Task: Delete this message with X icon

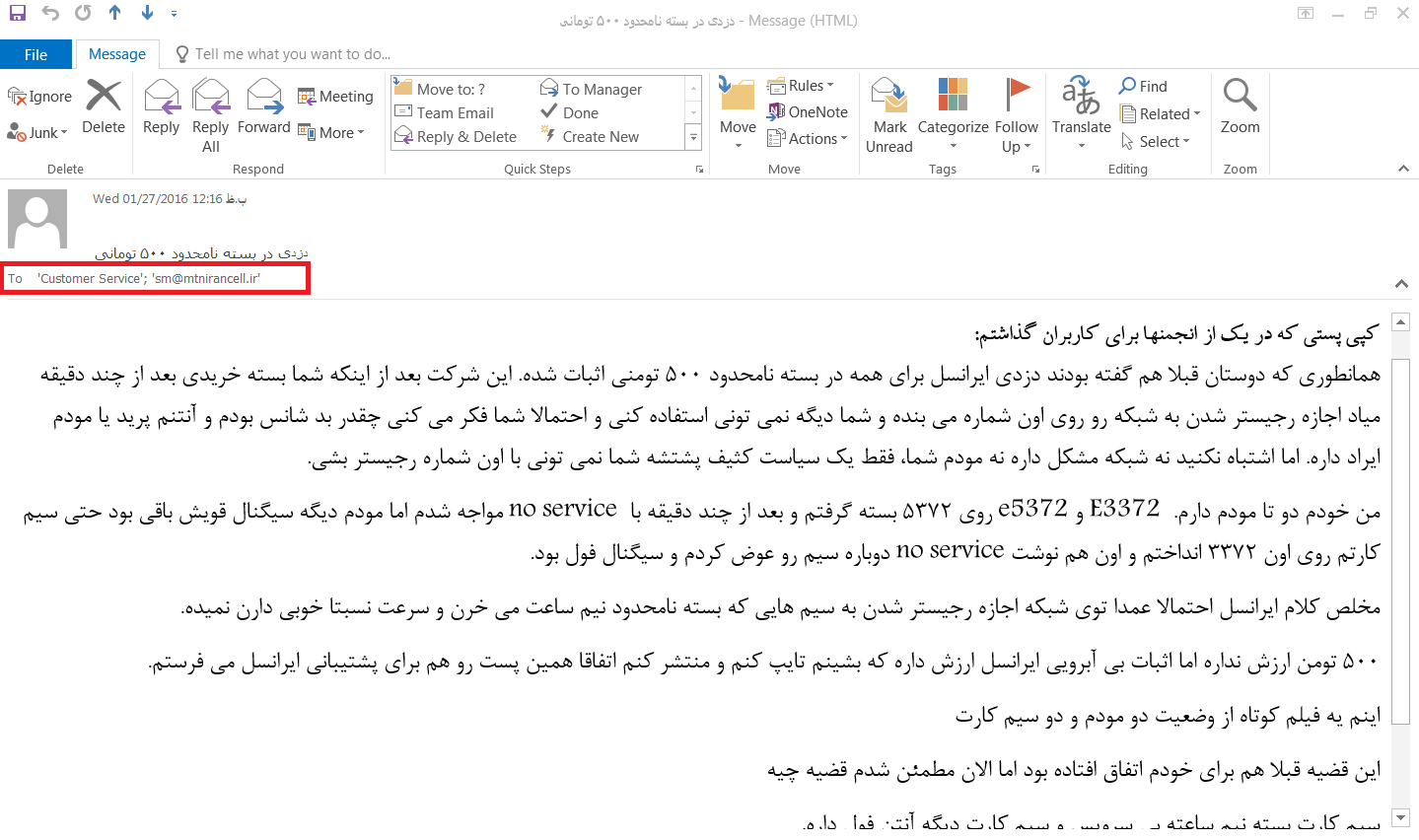Action: pyautogui.click(x=104, y=106)
